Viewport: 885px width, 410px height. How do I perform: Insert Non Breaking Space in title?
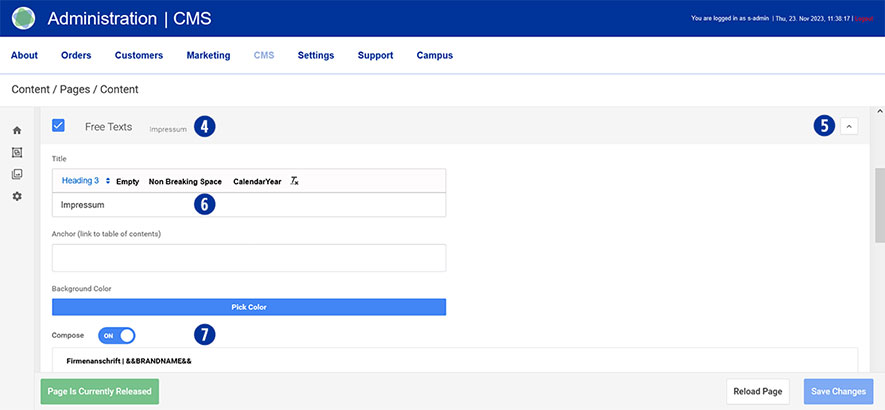click(185, 182)
